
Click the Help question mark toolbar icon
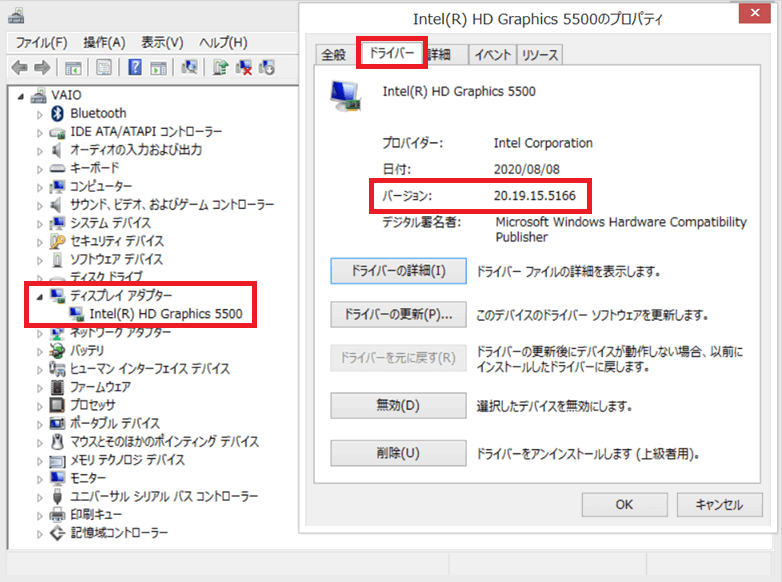(135, 67)
